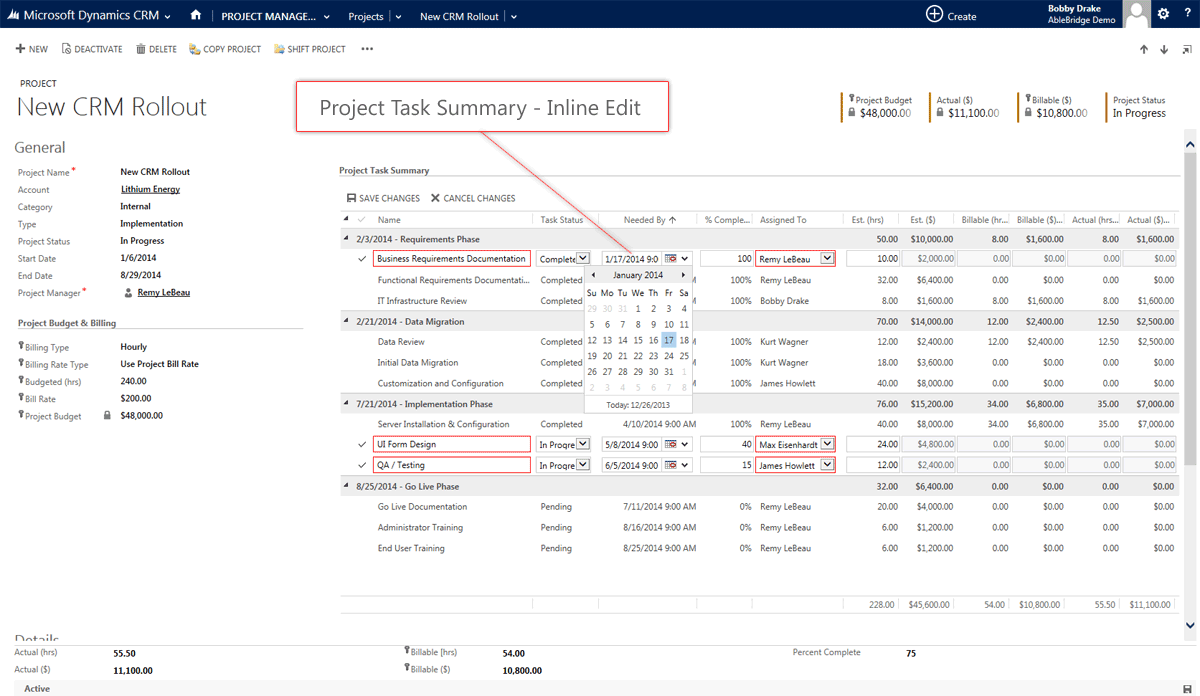The height and width of the screenshot is (696, 1200).
Task: Edit the Business Requirements Documentation name field
Action: pyautogui.click(x=452, y=259)
